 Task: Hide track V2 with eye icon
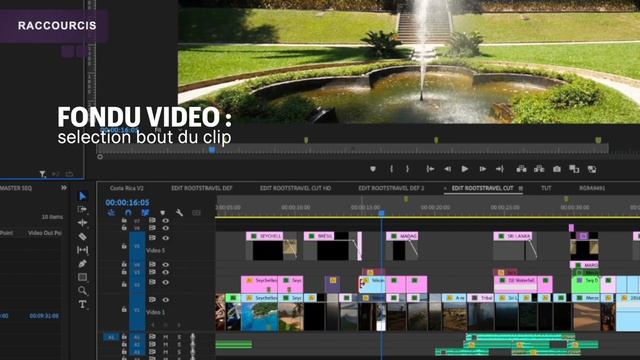point(165,282)
